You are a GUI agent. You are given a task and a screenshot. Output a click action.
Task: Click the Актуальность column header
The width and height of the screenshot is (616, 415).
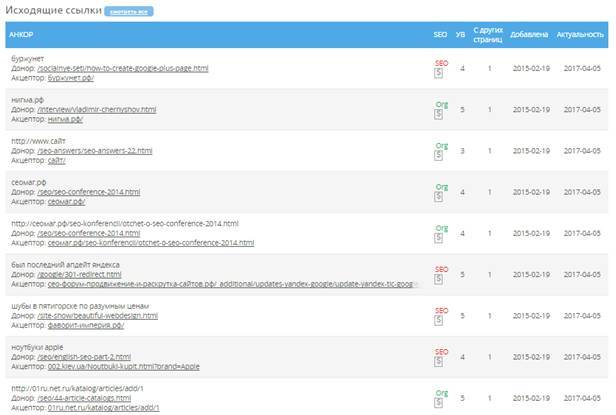[x=579, y=35]
